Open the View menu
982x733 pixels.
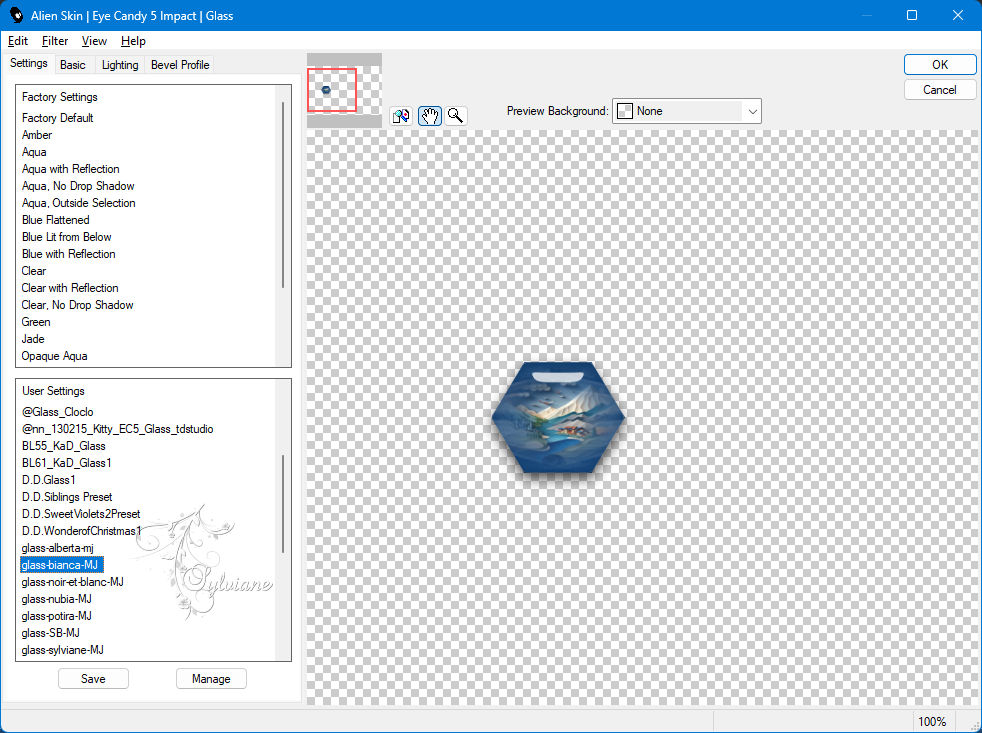tap(94, 41)
